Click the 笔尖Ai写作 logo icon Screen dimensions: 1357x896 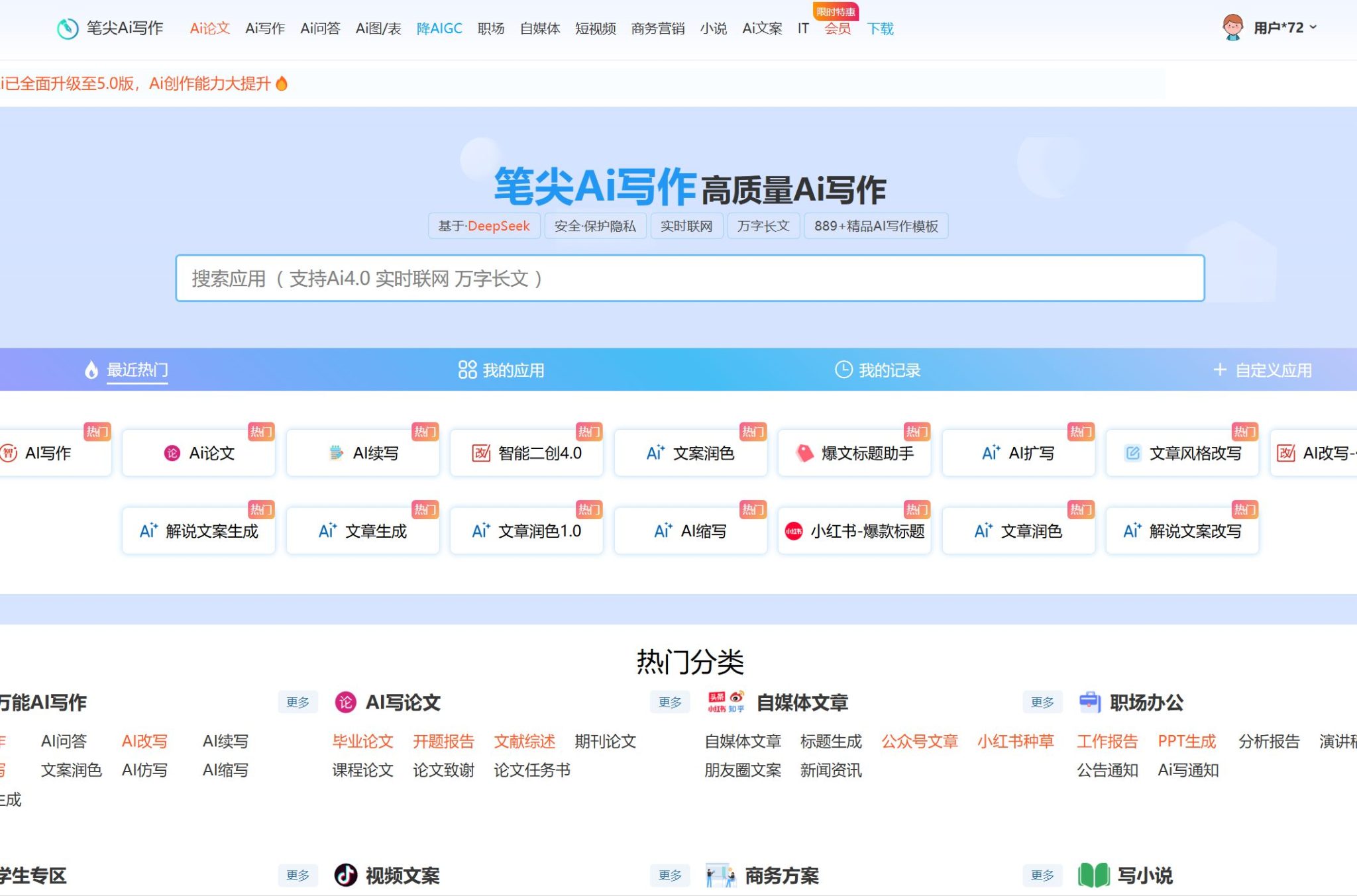point(67,28)
